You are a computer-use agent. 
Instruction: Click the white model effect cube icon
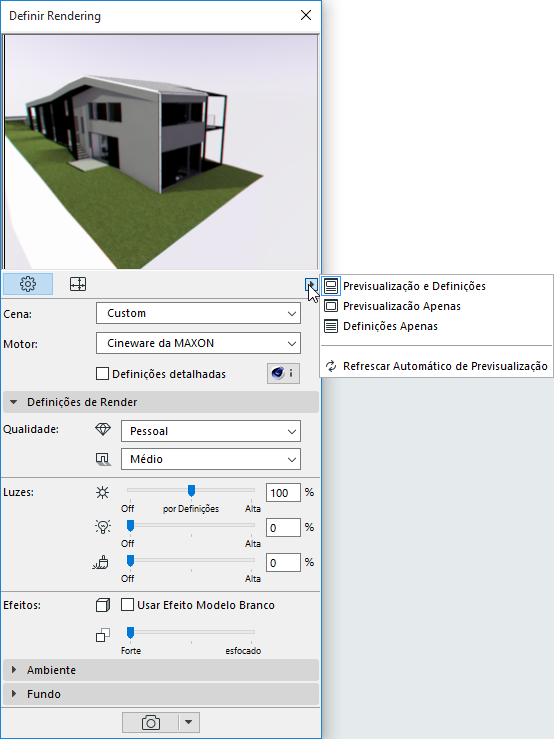[x=103, y=605]
